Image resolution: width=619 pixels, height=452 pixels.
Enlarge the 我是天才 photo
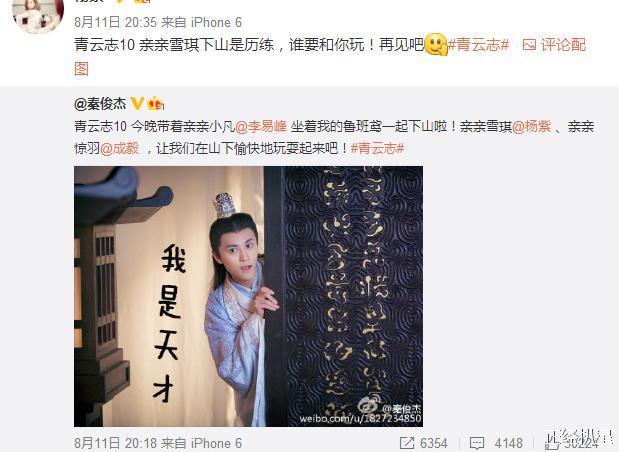[248, 296]
